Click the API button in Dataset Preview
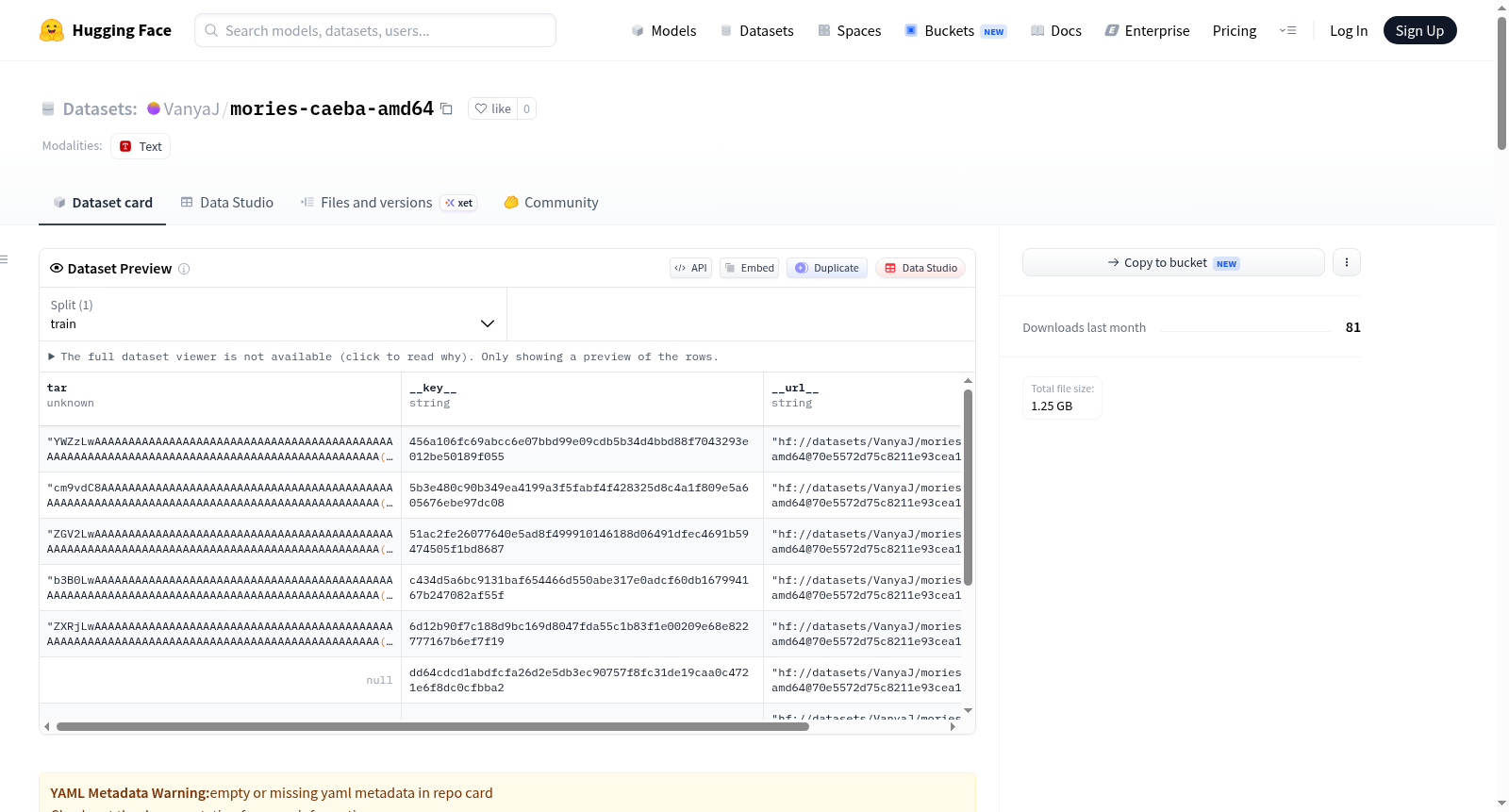Screen dimensions: 1509x812 pyautogui.click(x=690, y=268)
